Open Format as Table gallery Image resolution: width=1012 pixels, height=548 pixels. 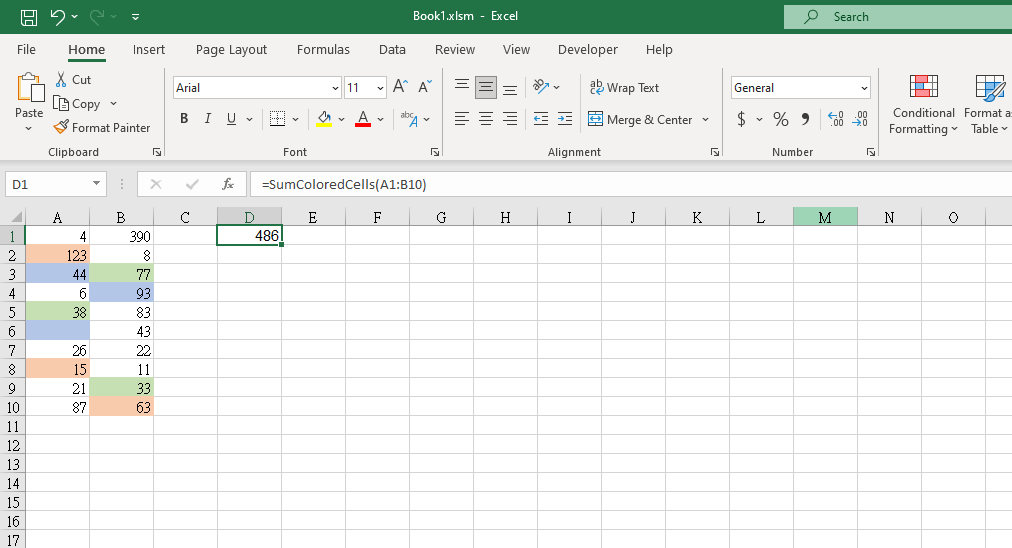tap(988, 105)
